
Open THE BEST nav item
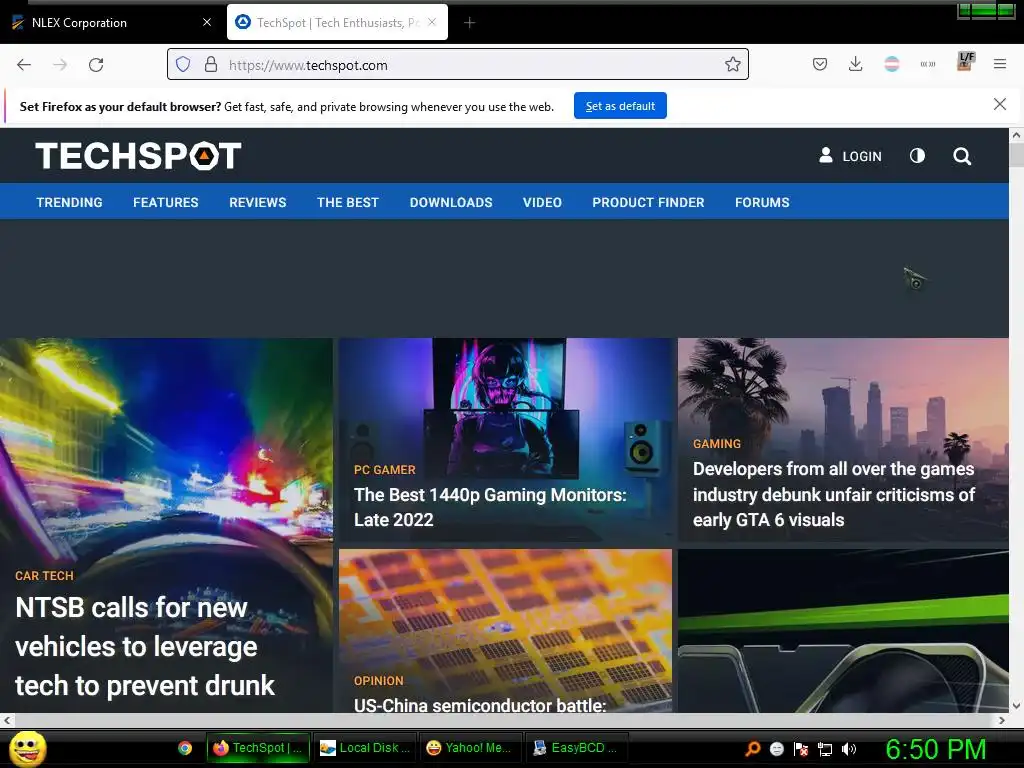coord(348,202)
